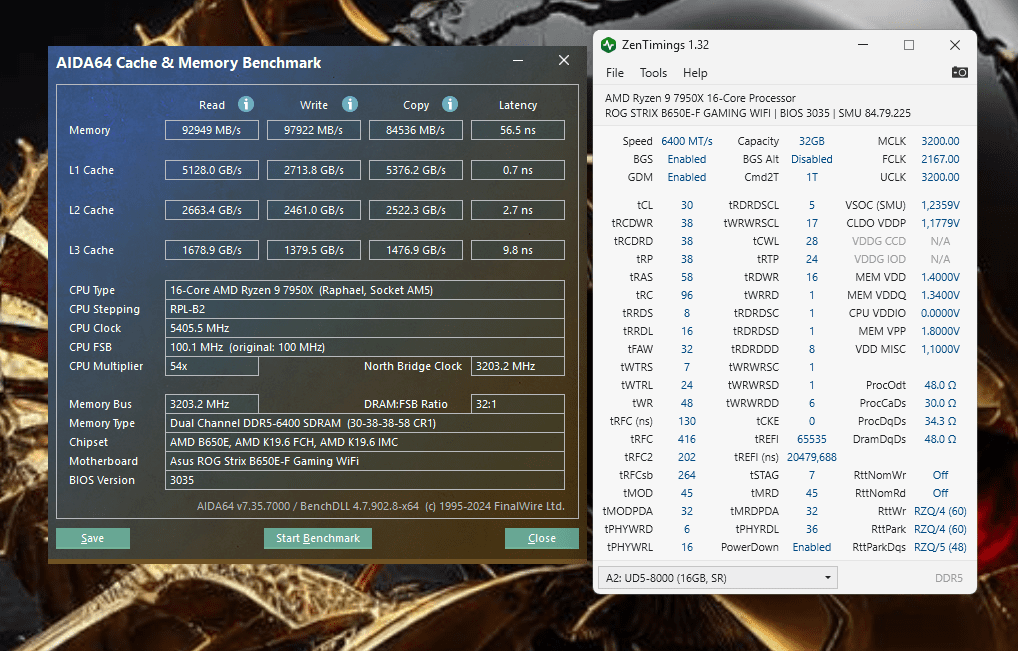1018x651 pixels.
Task: Click the AMD Ryzen 9 7950X processor text in ZenTimings
Action: [x=700, y=98]
